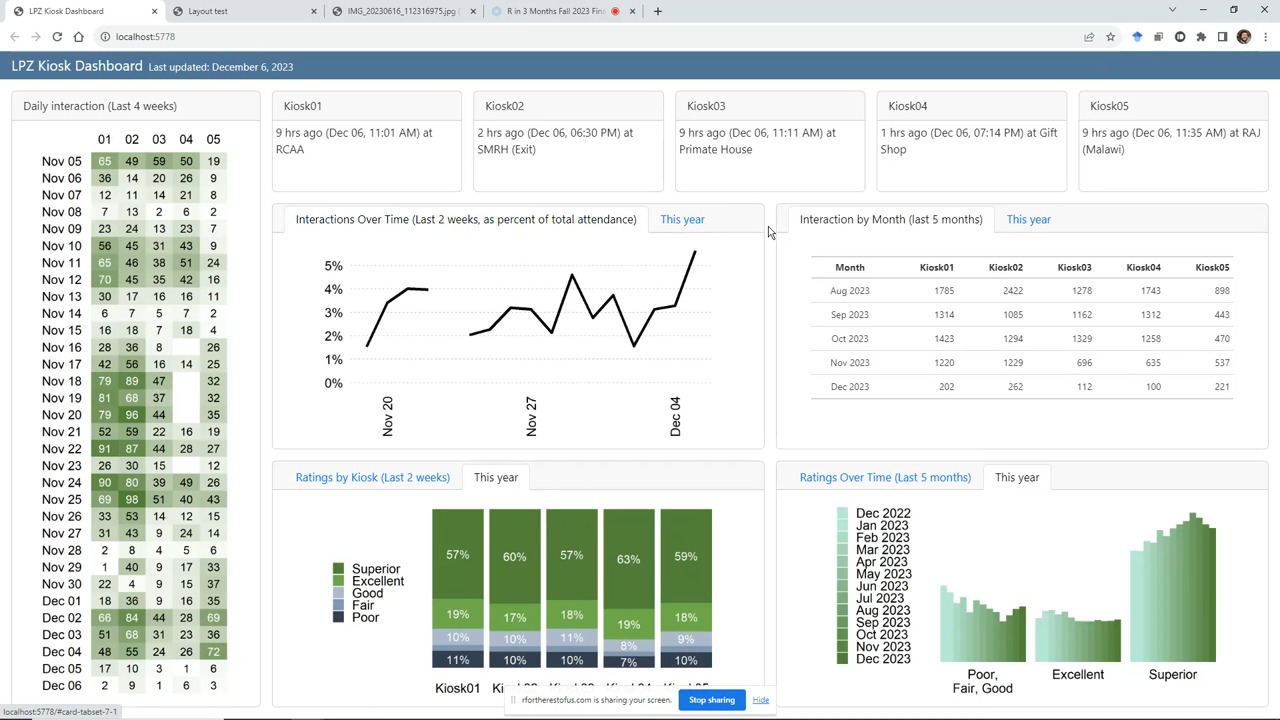Click the share page icon in address bar
The height and width of the screenshot is (720, 1280).
pos(1088,37)
